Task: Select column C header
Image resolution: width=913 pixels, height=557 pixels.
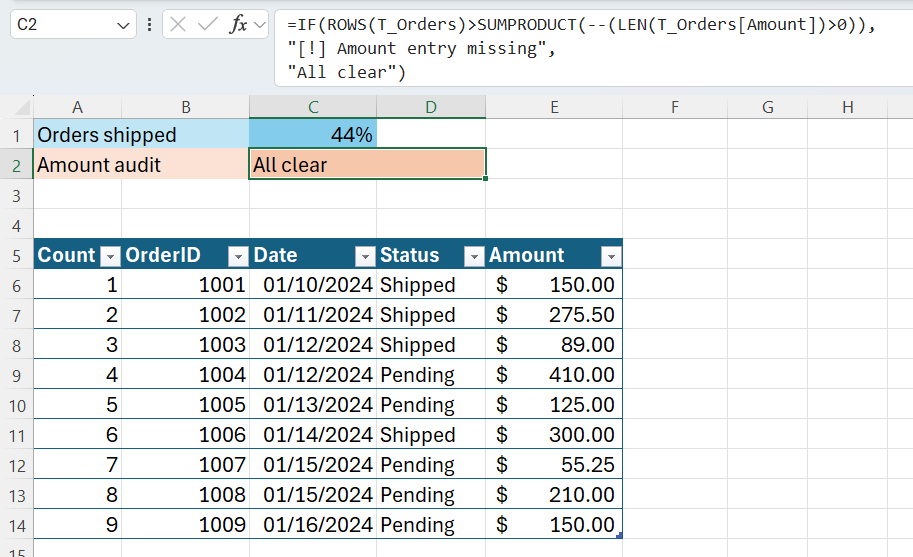Action: pyautogui.click(x=313, y=107)
